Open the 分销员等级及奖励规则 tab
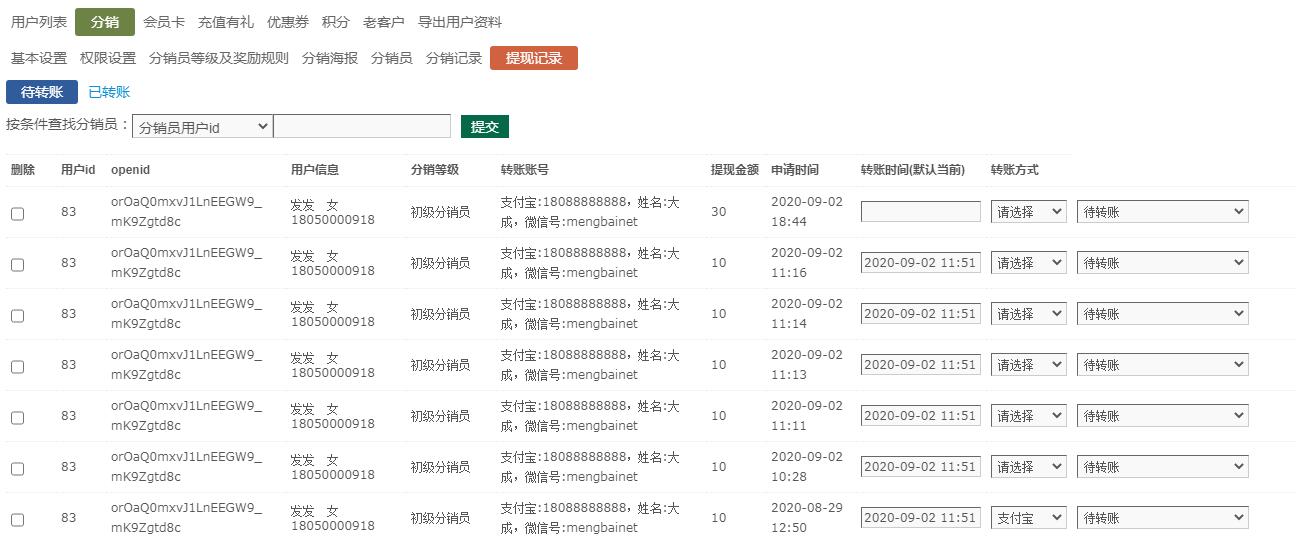Viewport: 1296px width, 538px height. [x=218, y=59]
